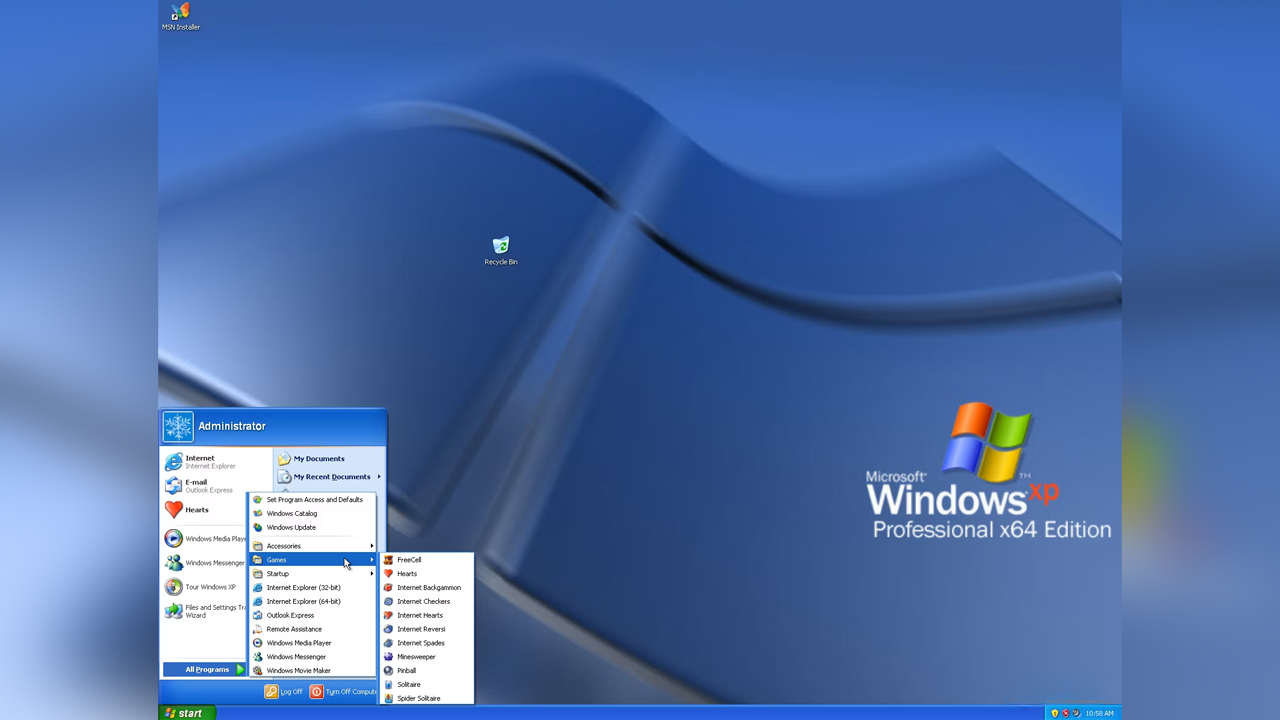Viewport: 1280px width, 720px height.
Task: Expand the Accessories submenu
Action: coord(283,546)
